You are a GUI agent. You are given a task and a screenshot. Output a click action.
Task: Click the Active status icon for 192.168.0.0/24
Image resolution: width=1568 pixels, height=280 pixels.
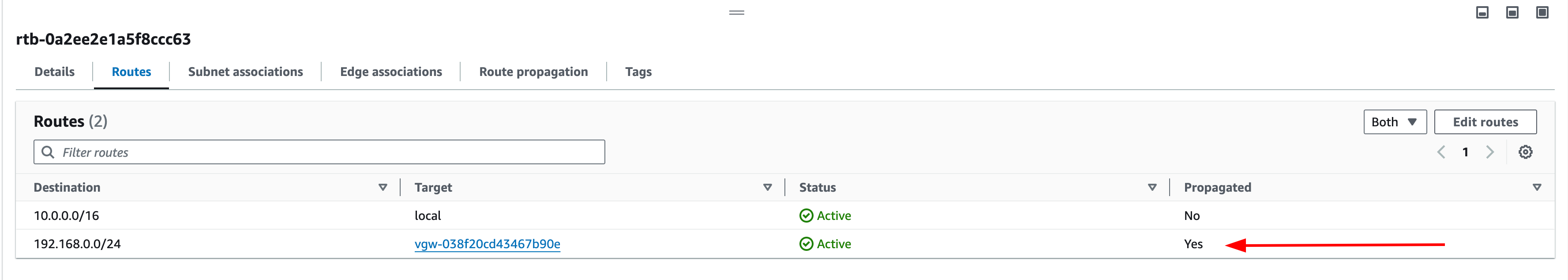click(806, 243)
